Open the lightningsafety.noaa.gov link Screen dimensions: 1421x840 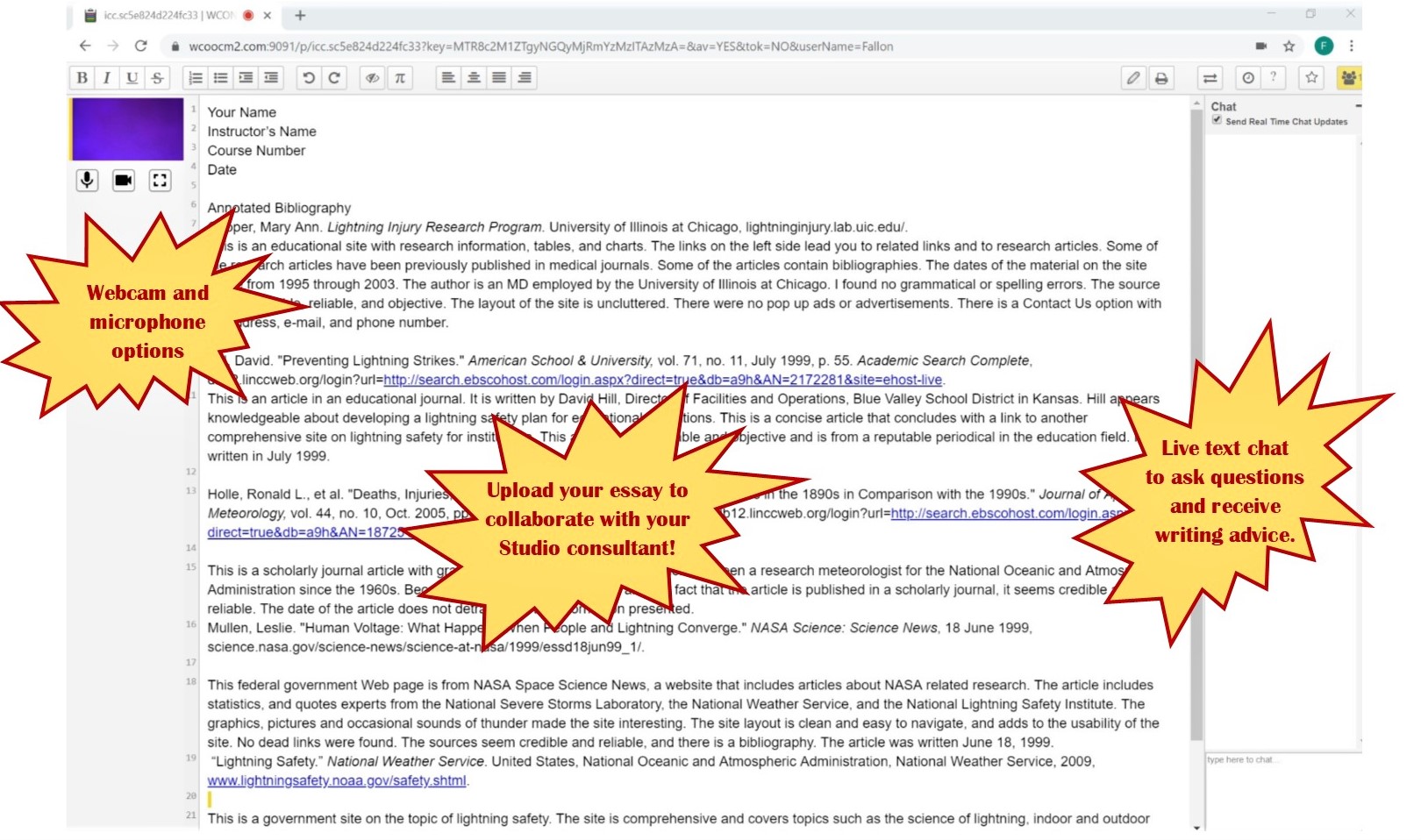click(x=337, y=780)
